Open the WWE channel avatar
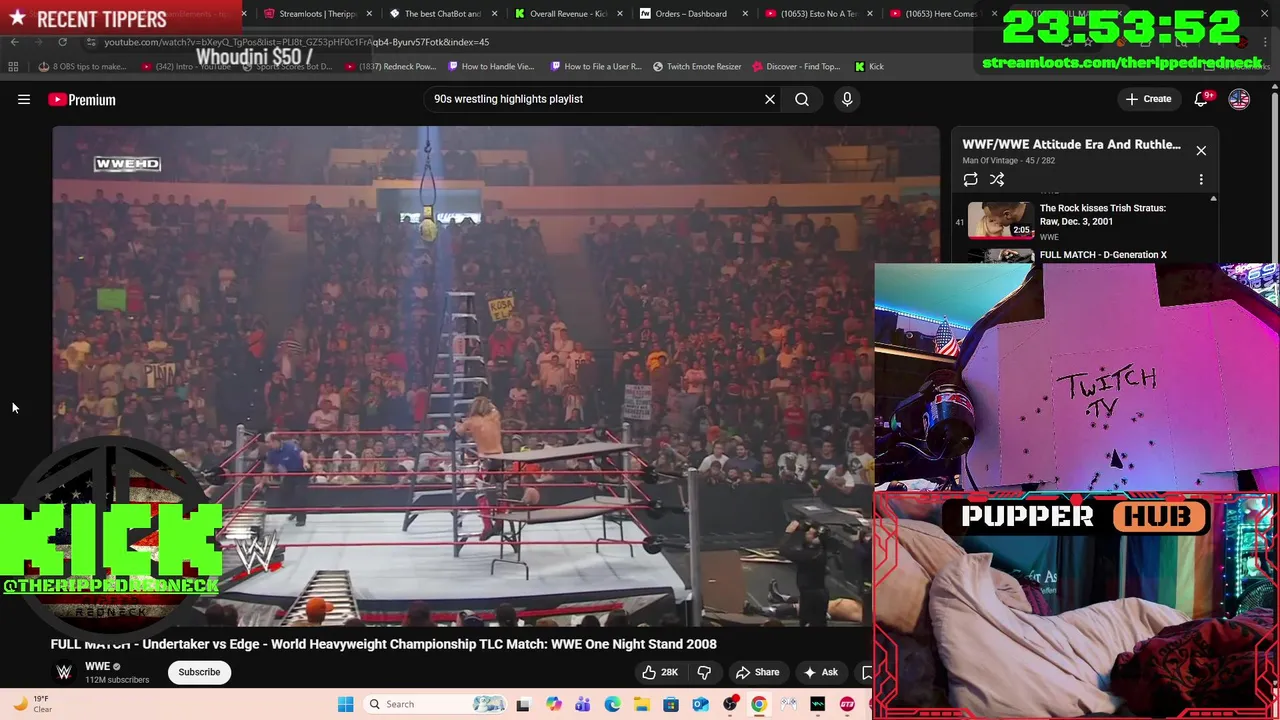 click(x=64, y=672)
